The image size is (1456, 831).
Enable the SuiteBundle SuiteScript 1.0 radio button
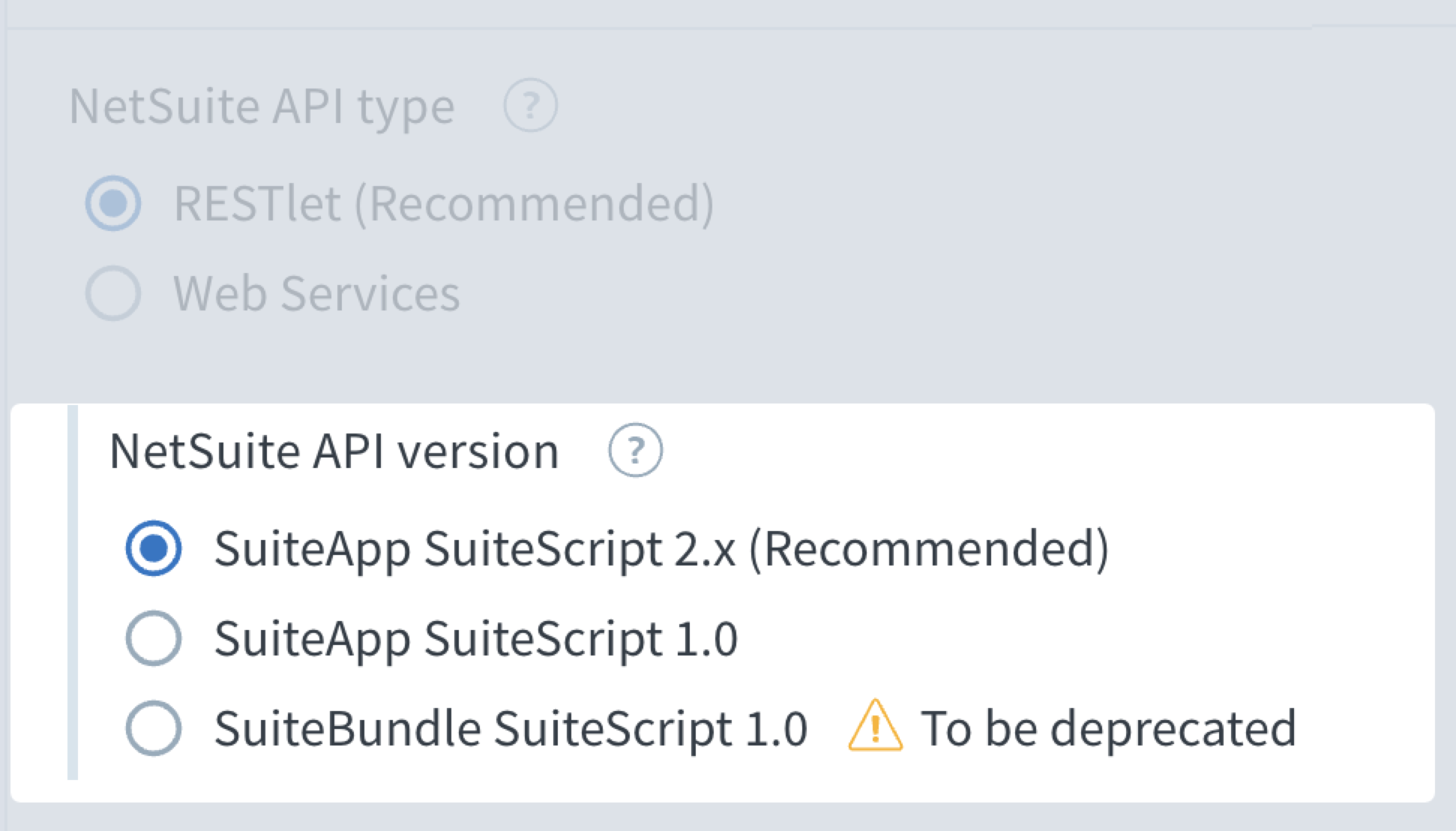pyautogui.click(x=154, y=728)
